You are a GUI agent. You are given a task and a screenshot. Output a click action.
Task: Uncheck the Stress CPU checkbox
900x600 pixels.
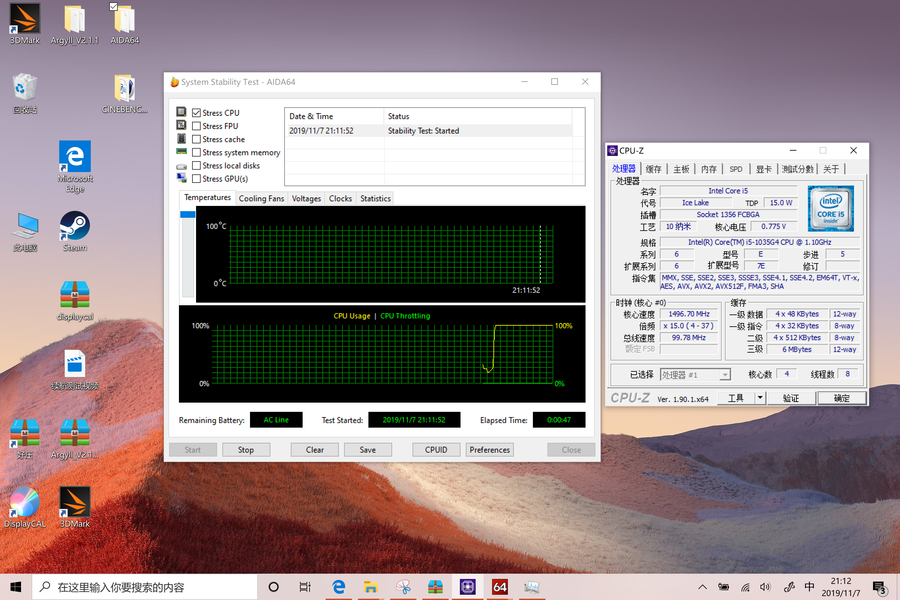(196, 113)
